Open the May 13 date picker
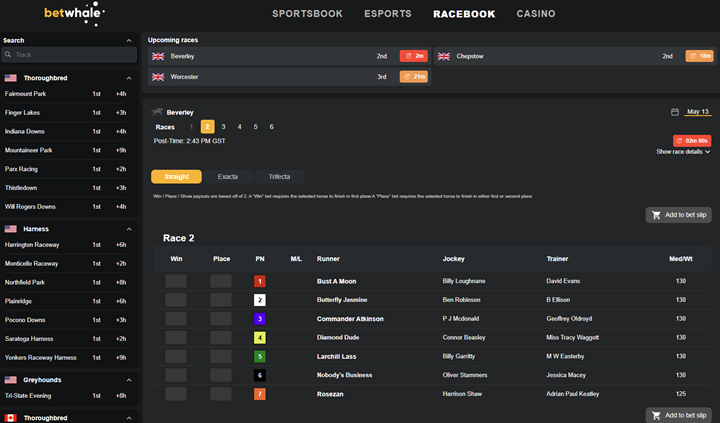720x423 pixels. tap(698, 112)
